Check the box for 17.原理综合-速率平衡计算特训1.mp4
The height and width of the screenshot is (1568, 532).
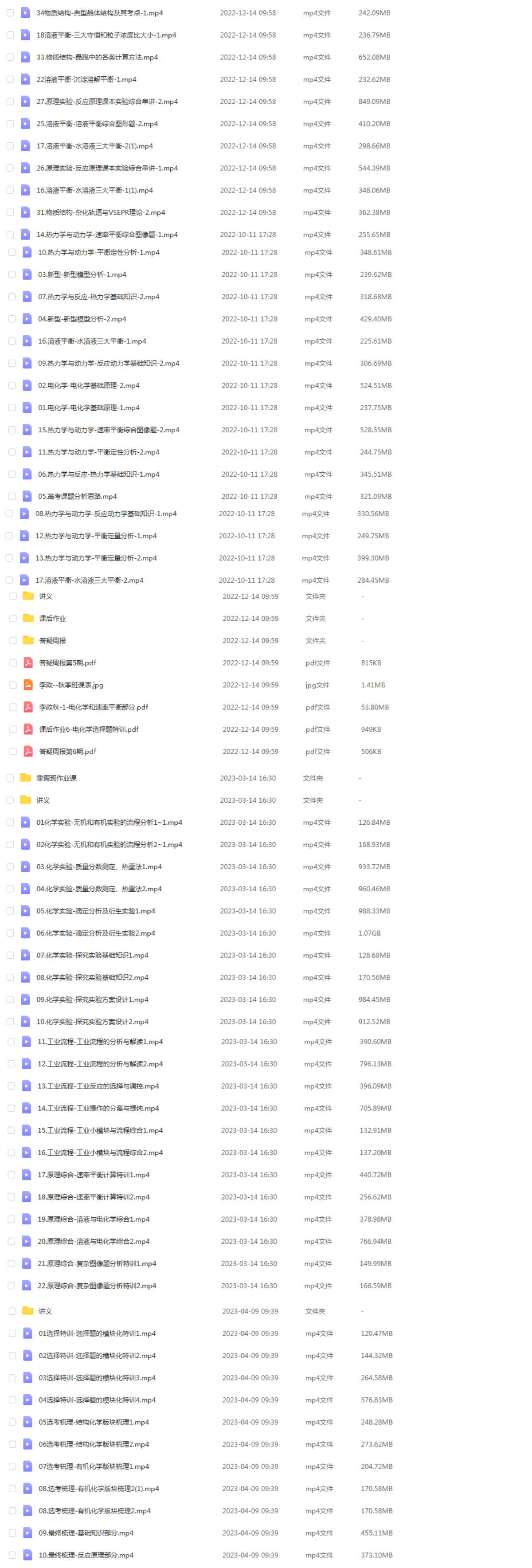pos(12,1175)
